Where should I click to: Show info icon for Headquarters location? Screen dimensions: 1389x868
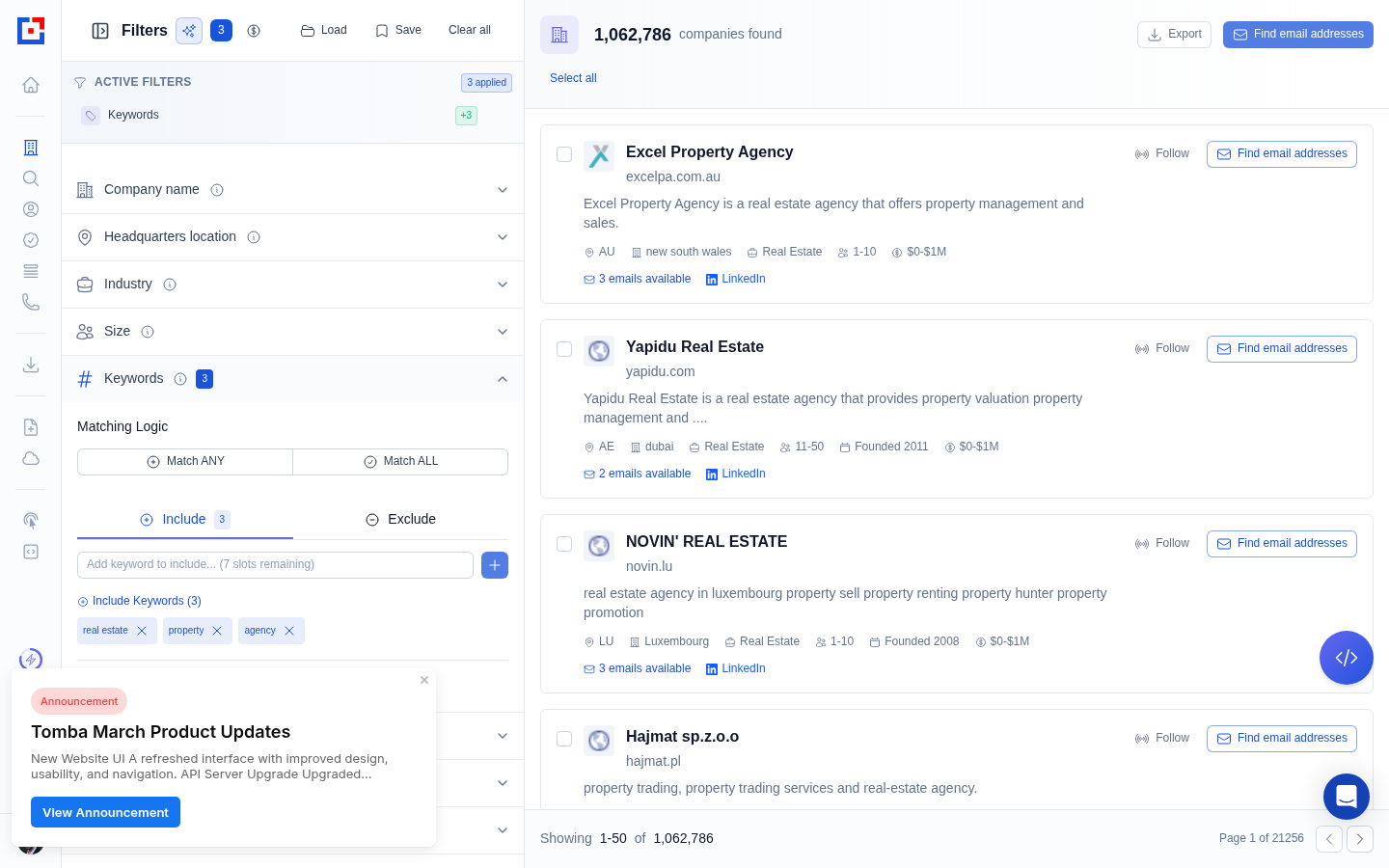(254, 237)
